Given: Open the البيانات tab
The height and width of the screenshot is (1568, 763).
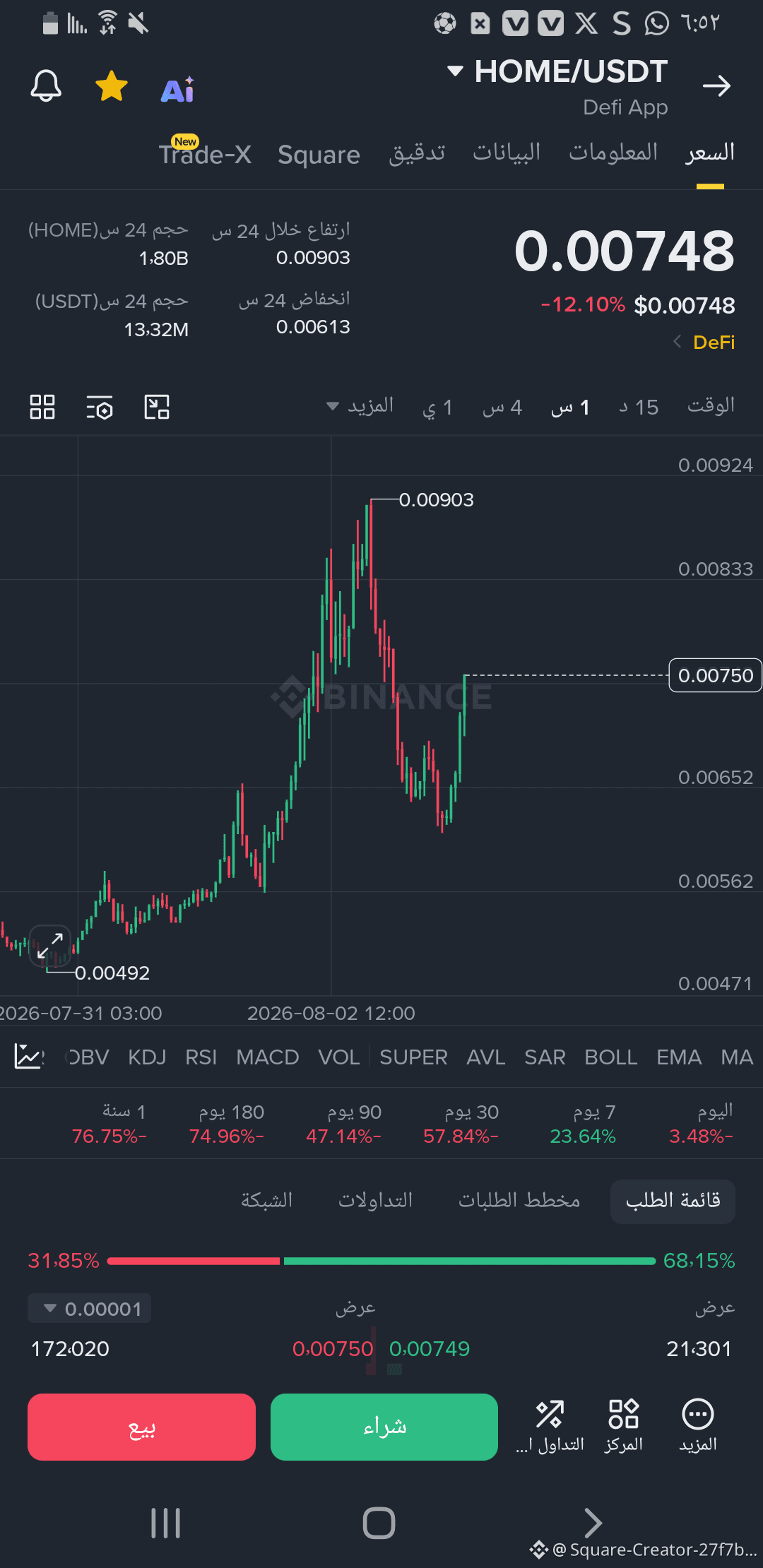Looking at the screenshot, I should [507, 152].
